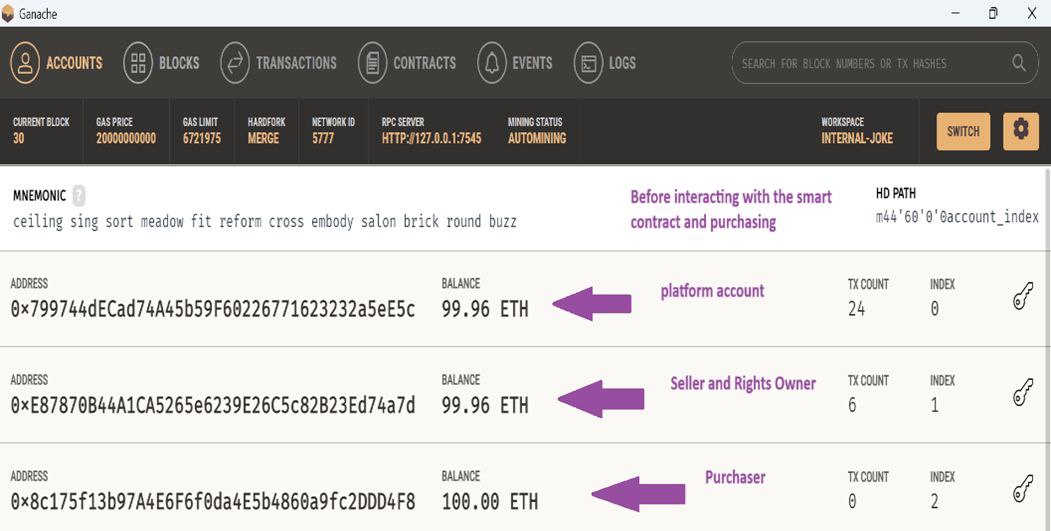Show private key for account index 1

pos(1023,393)
